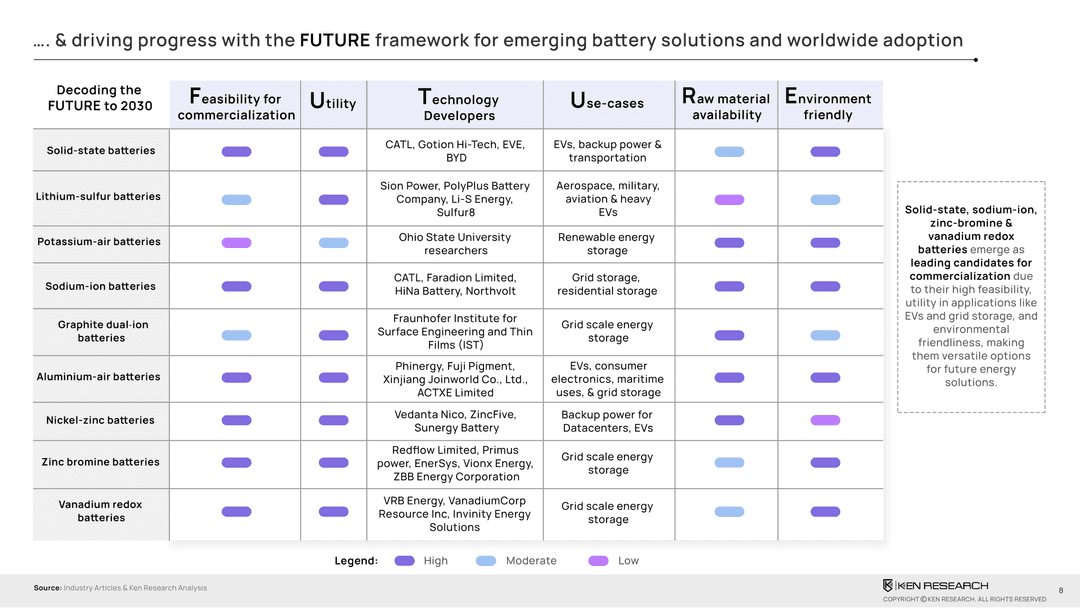Click Sodium-ion batteries utility indicator pill
Viewport: 1080px width, 608px height.
click(334, 286)
